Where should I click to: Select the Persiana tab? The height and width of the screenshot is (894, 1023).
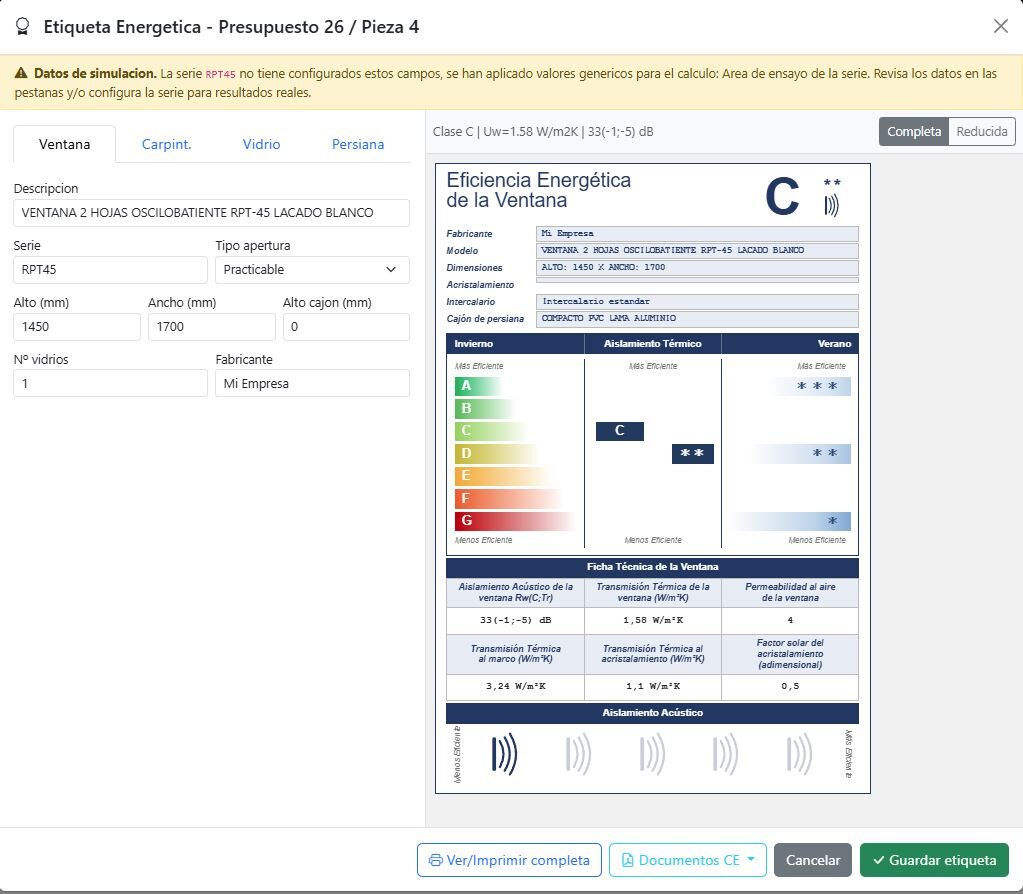(x=358, y=144)
